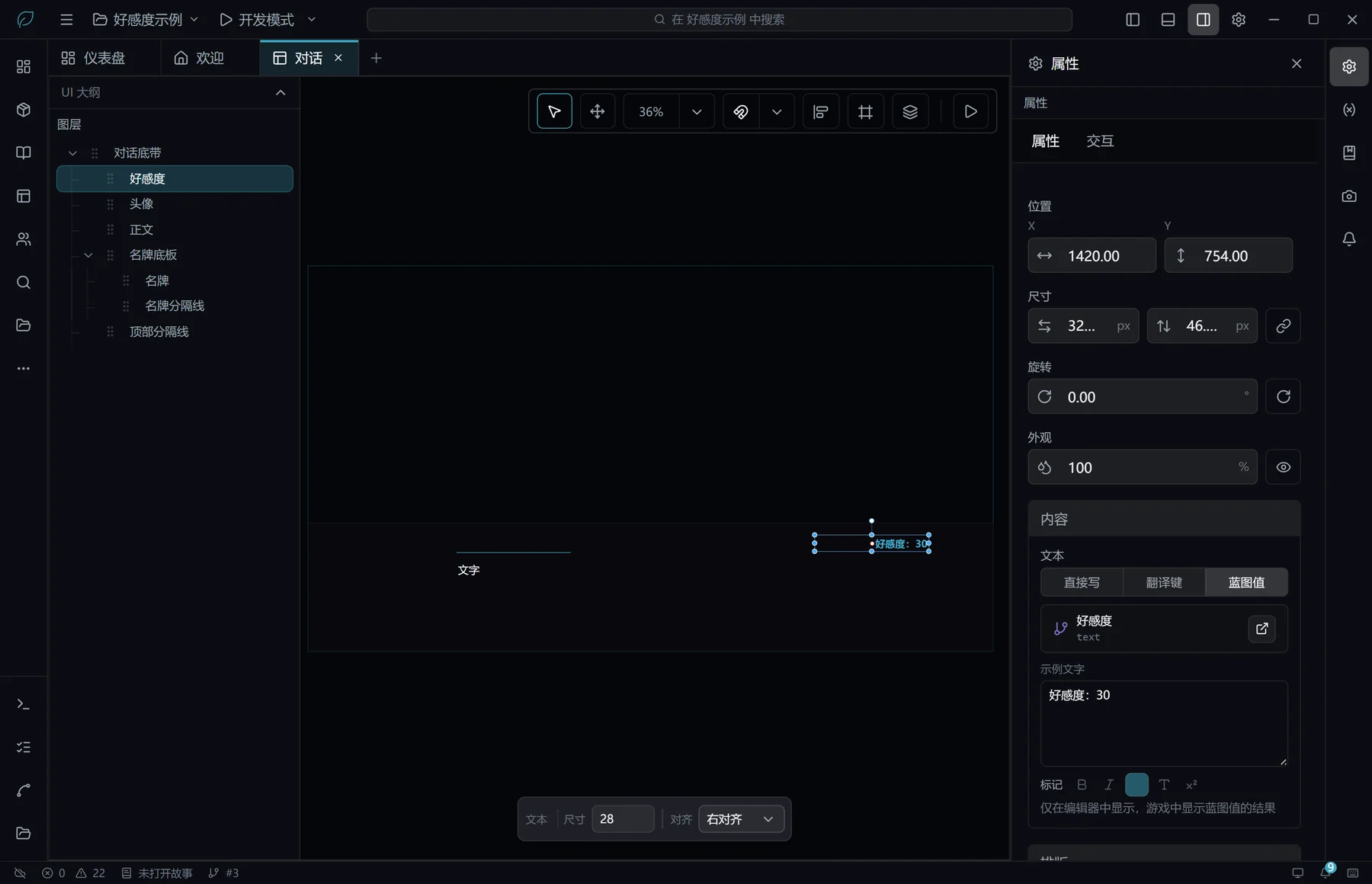Open the align objects tool

[x=821, y=112]
